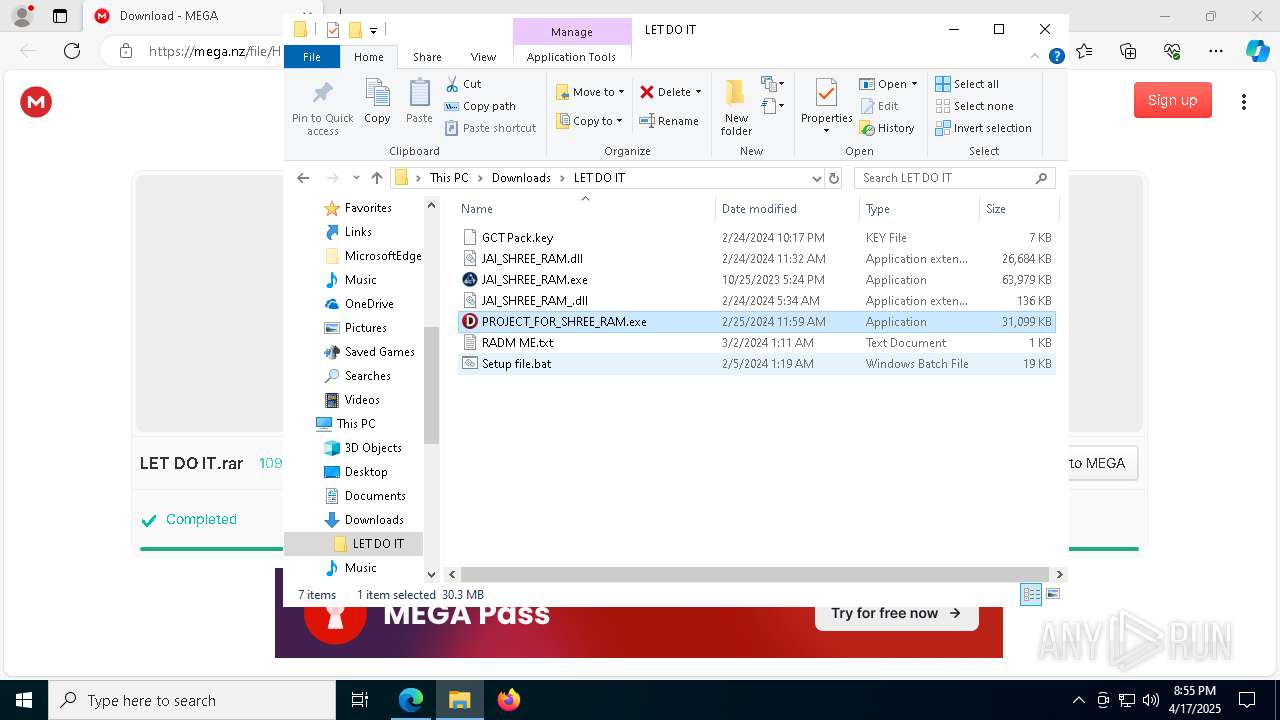The width and height of the screenshot is (1280, 720).
Task: Select 3D Objects in navigation tree
Action: pyautogui.click(x=362, y=448)
